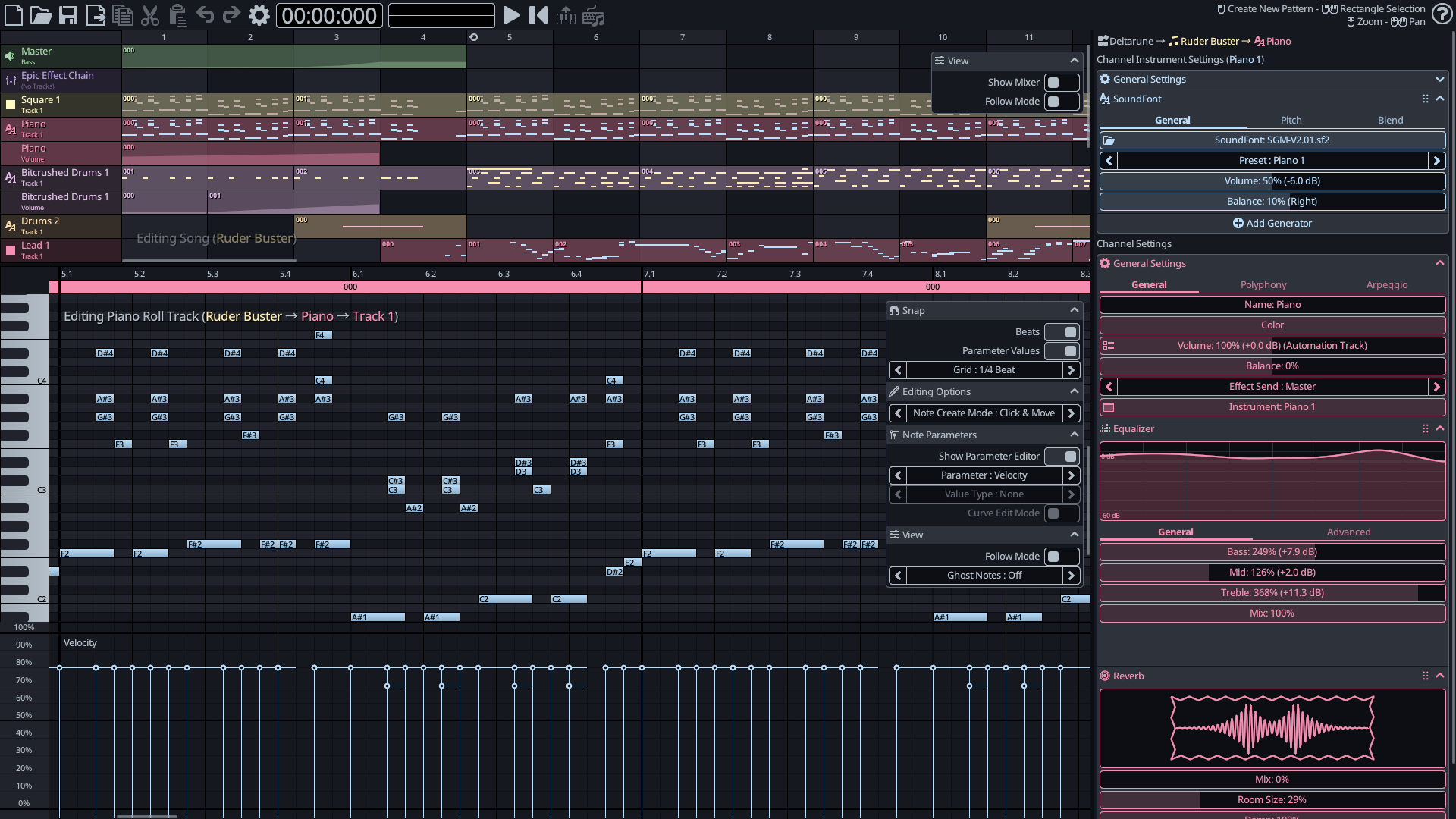Switch to the Polyphony tab

1263,285
